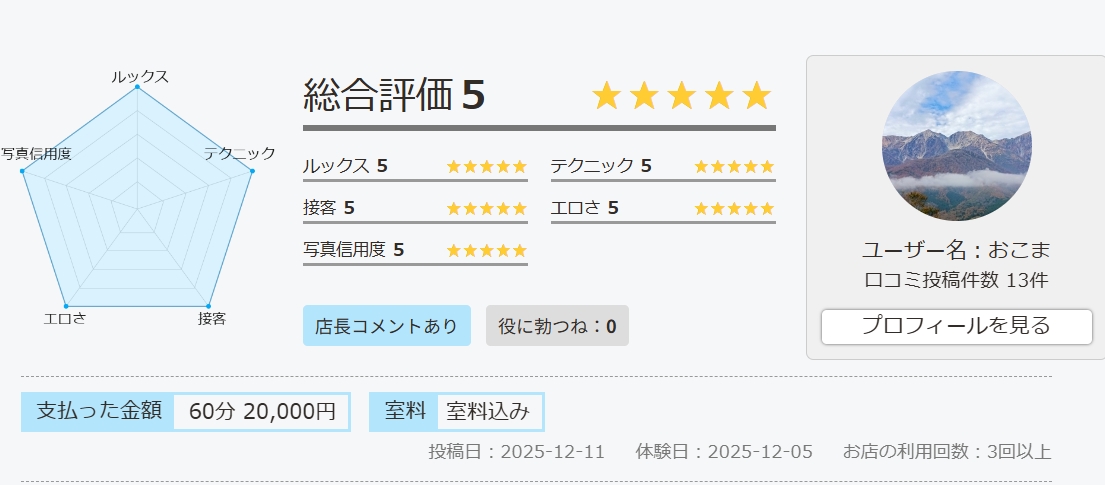This screenshot has height=485, width=1105.
Task: Click the ユーザー名：おこま text
Action: (956, 250)
